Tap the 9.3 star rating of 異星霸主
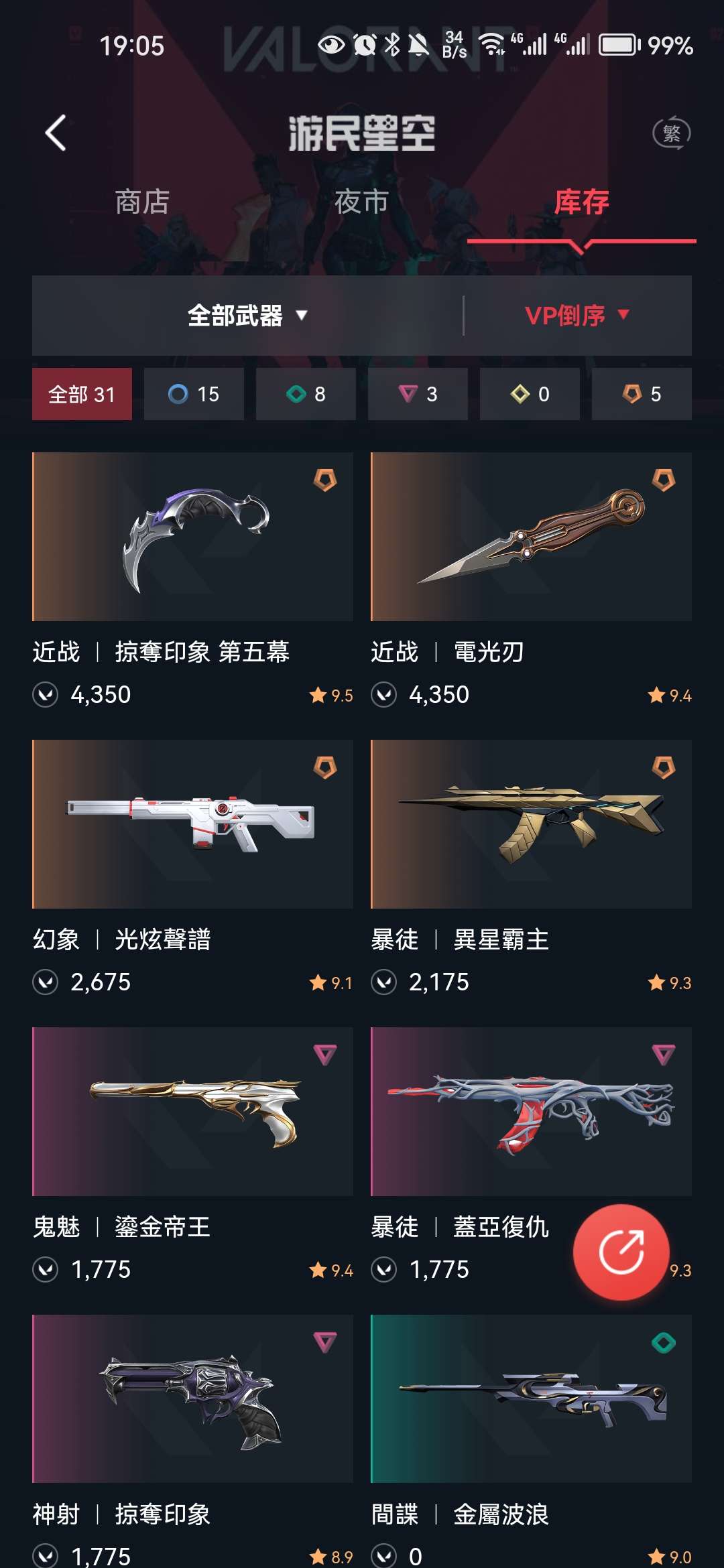This screenshot has height=1568, width=724. (x=670, y=983)
